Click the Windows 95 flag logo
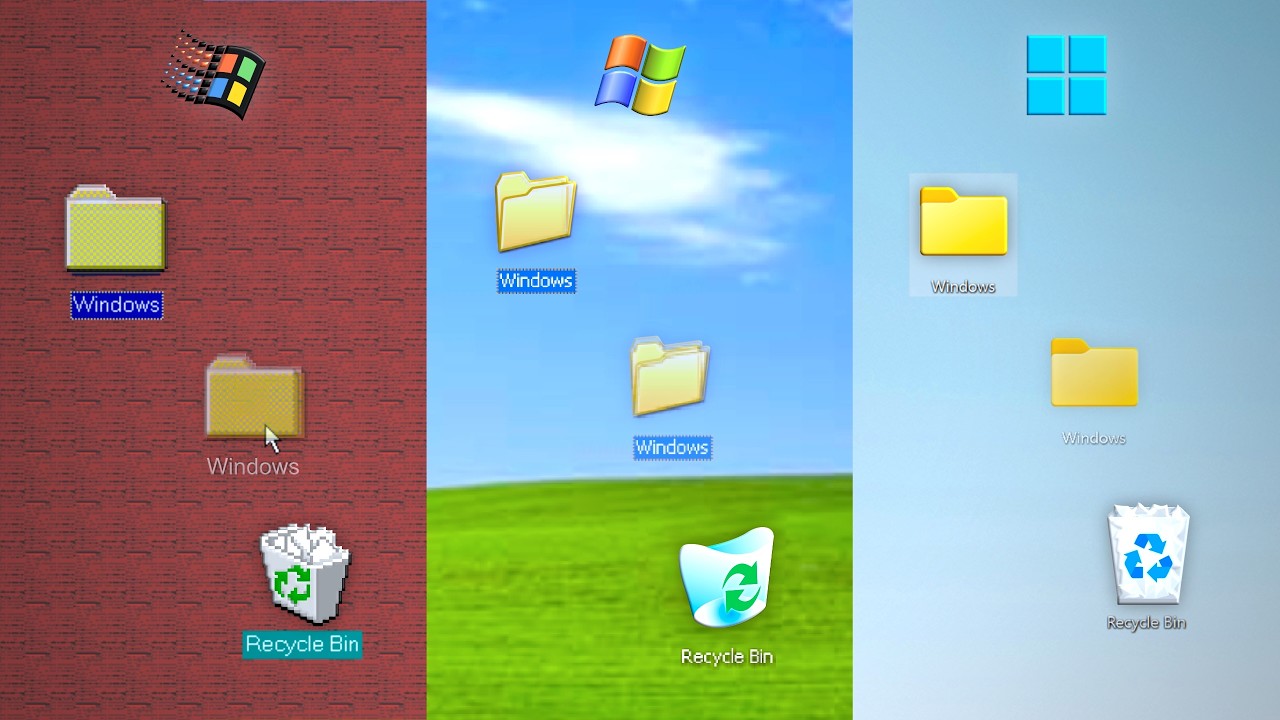Image resolution: width=1280 pixels, height=720 pixels. [x=214, y=74]
